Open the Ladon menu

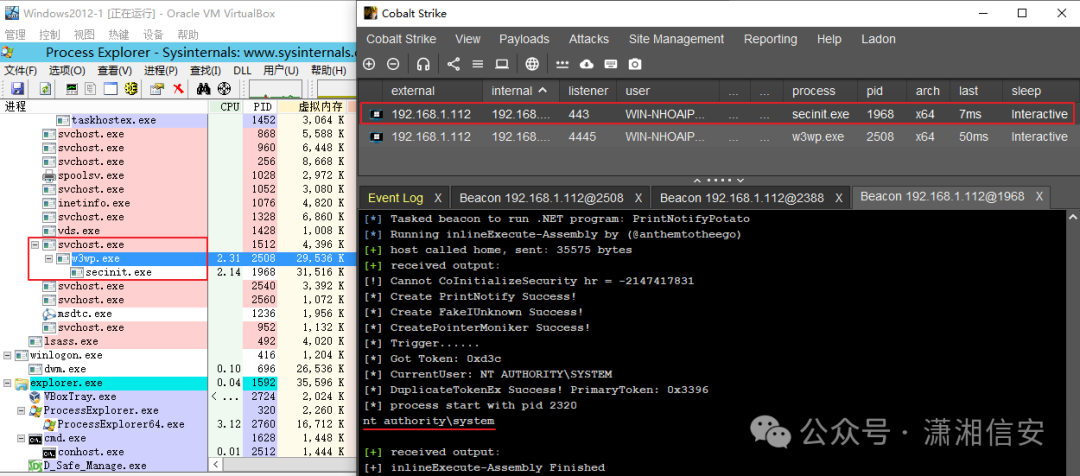point(878,39)
